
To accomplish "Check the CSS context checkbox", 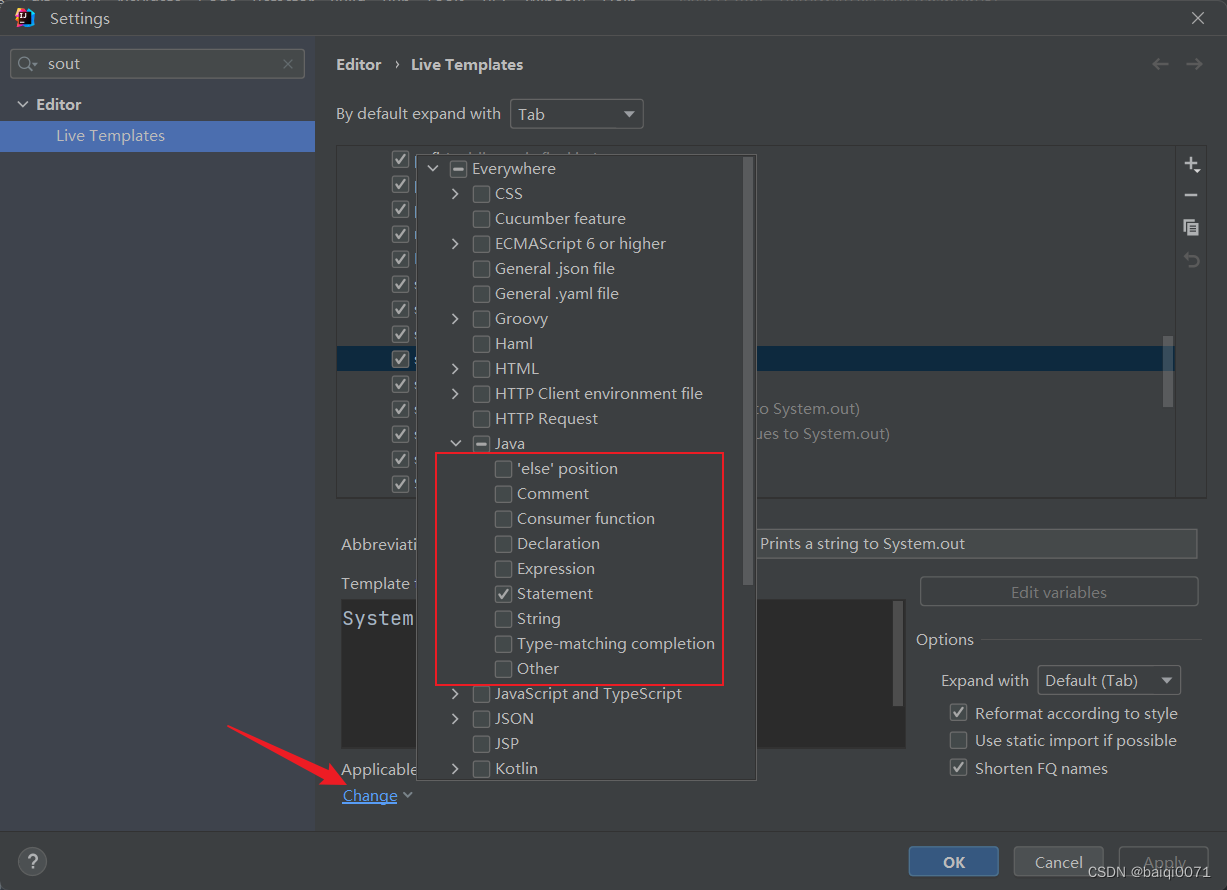I will (481, 194).
